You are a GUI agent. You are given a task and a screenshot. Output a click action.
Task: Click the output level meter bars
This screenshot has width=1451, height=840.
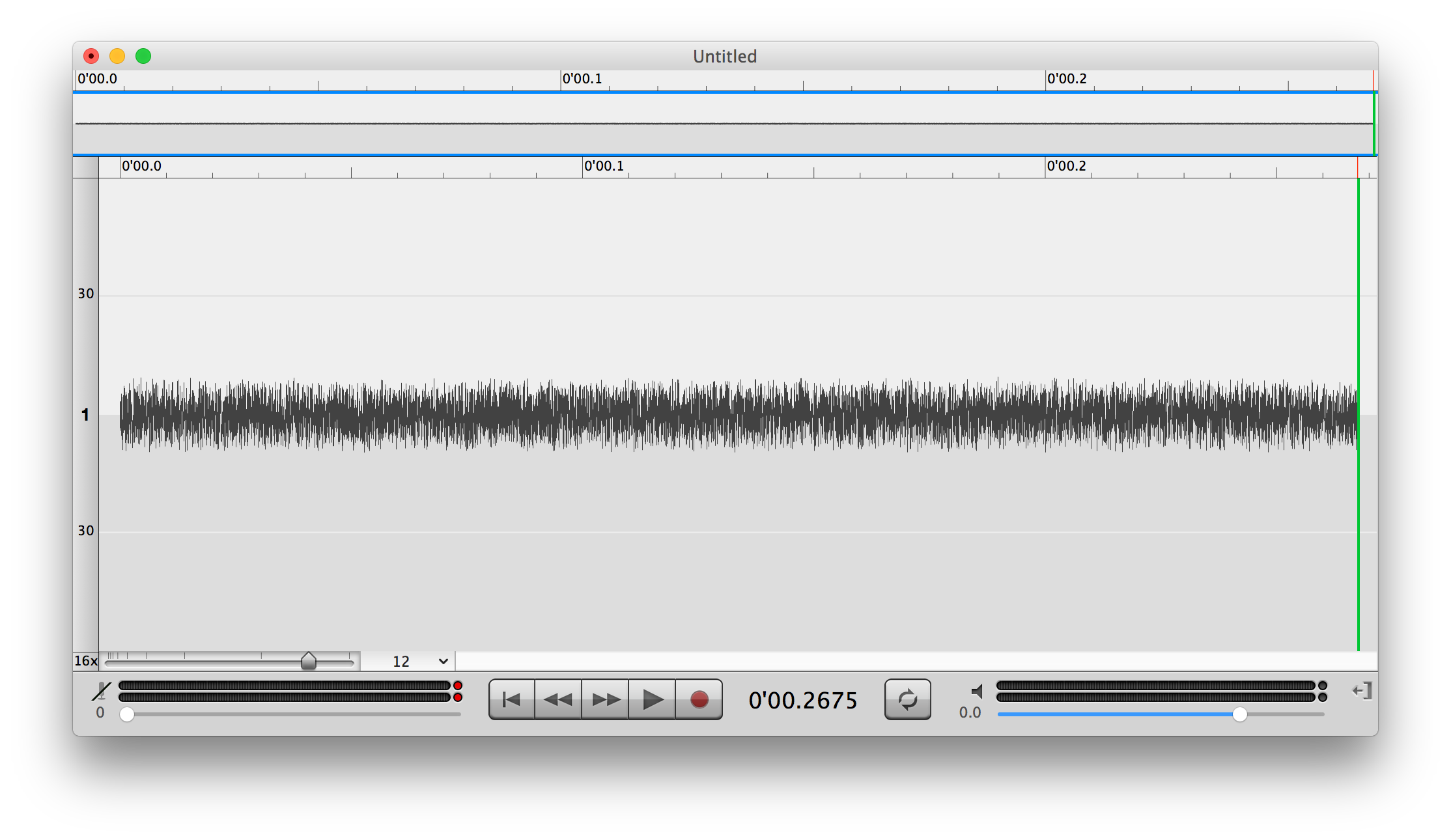(1156, 692)
